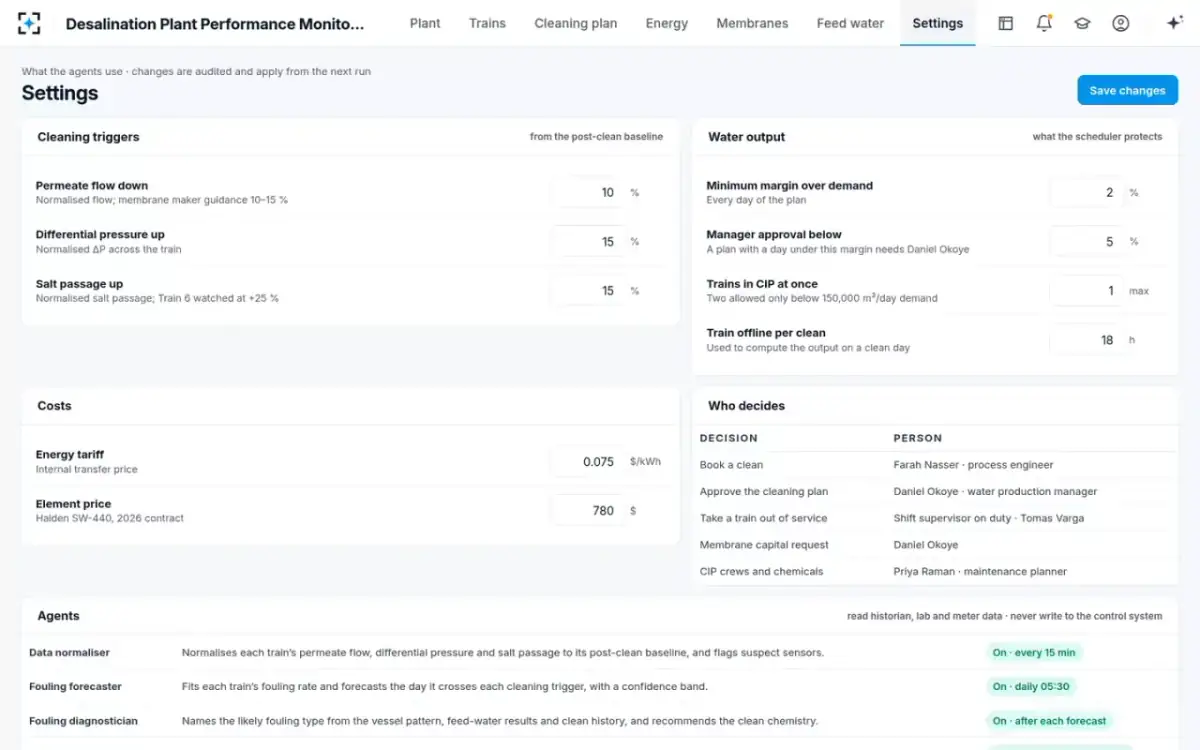The width and height of the screenshot is (1200, 750).
Task: Edit the Permeate flow down value
Action: pyautogui.click(x=587, y=192)
